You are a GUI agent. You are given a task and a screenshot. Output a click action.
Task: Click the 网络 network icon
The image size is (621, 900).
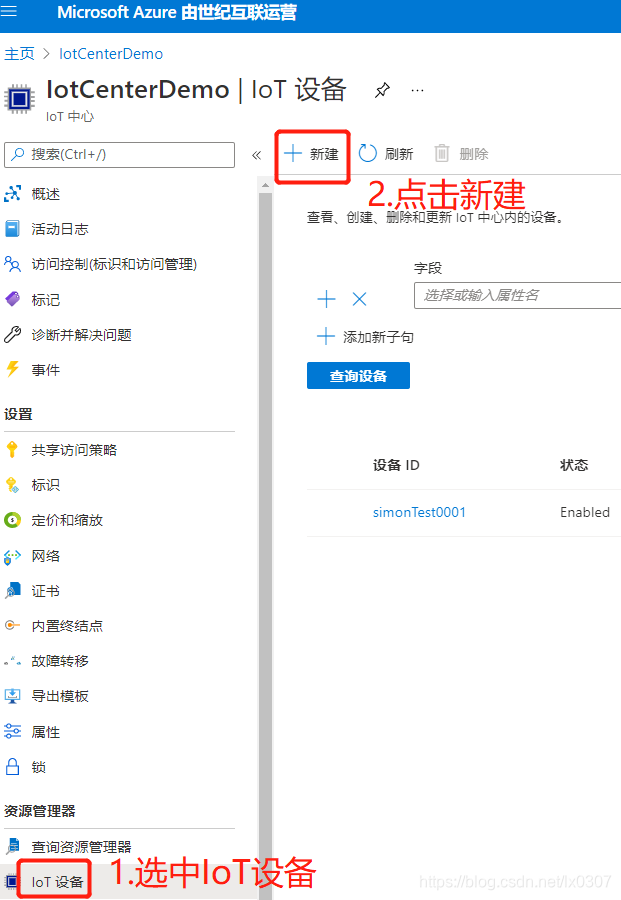[12, 556]
